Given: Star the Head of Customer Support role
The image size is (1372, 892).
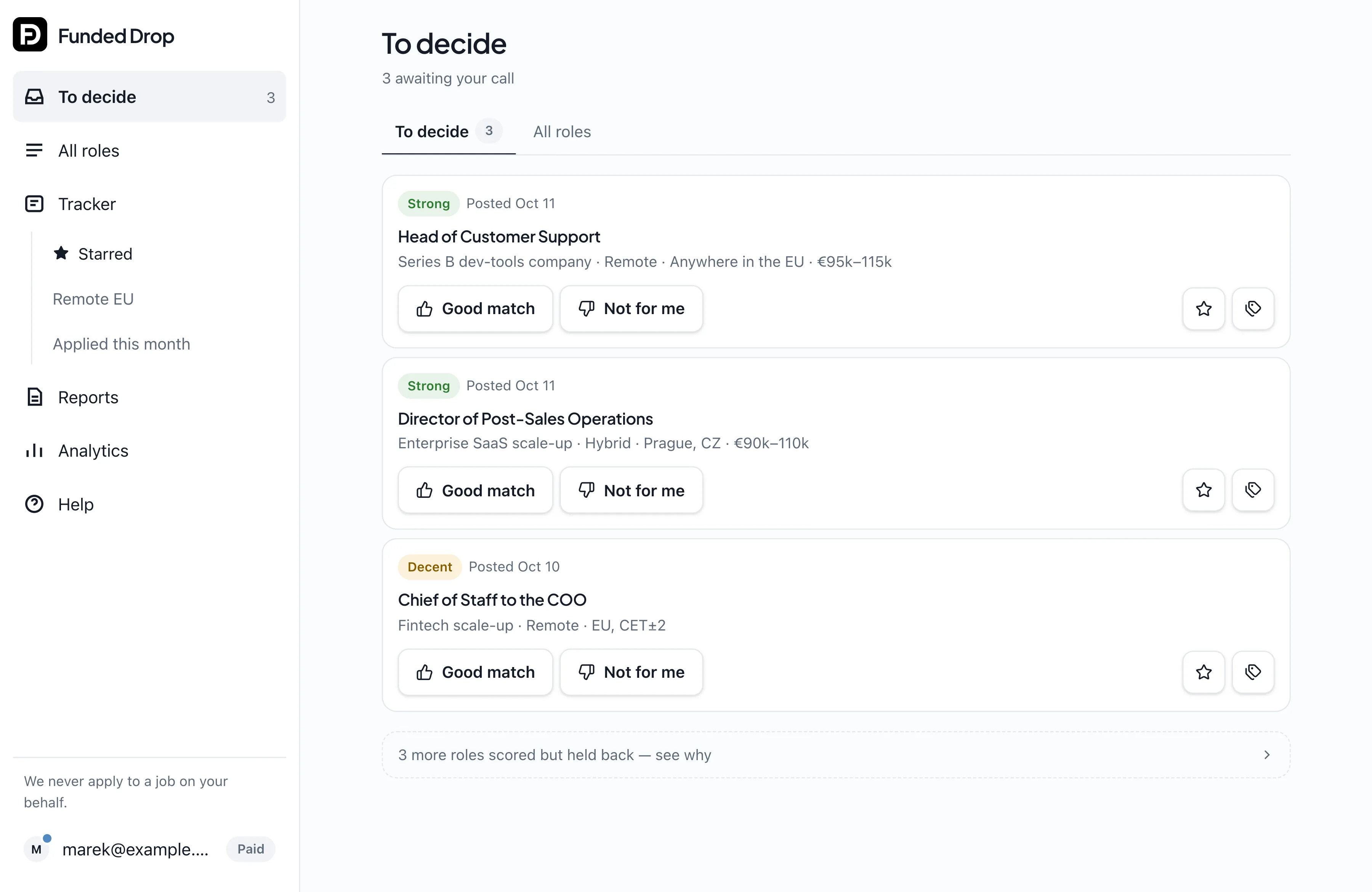Looking at the screenshot, I should pos(1203,308).
